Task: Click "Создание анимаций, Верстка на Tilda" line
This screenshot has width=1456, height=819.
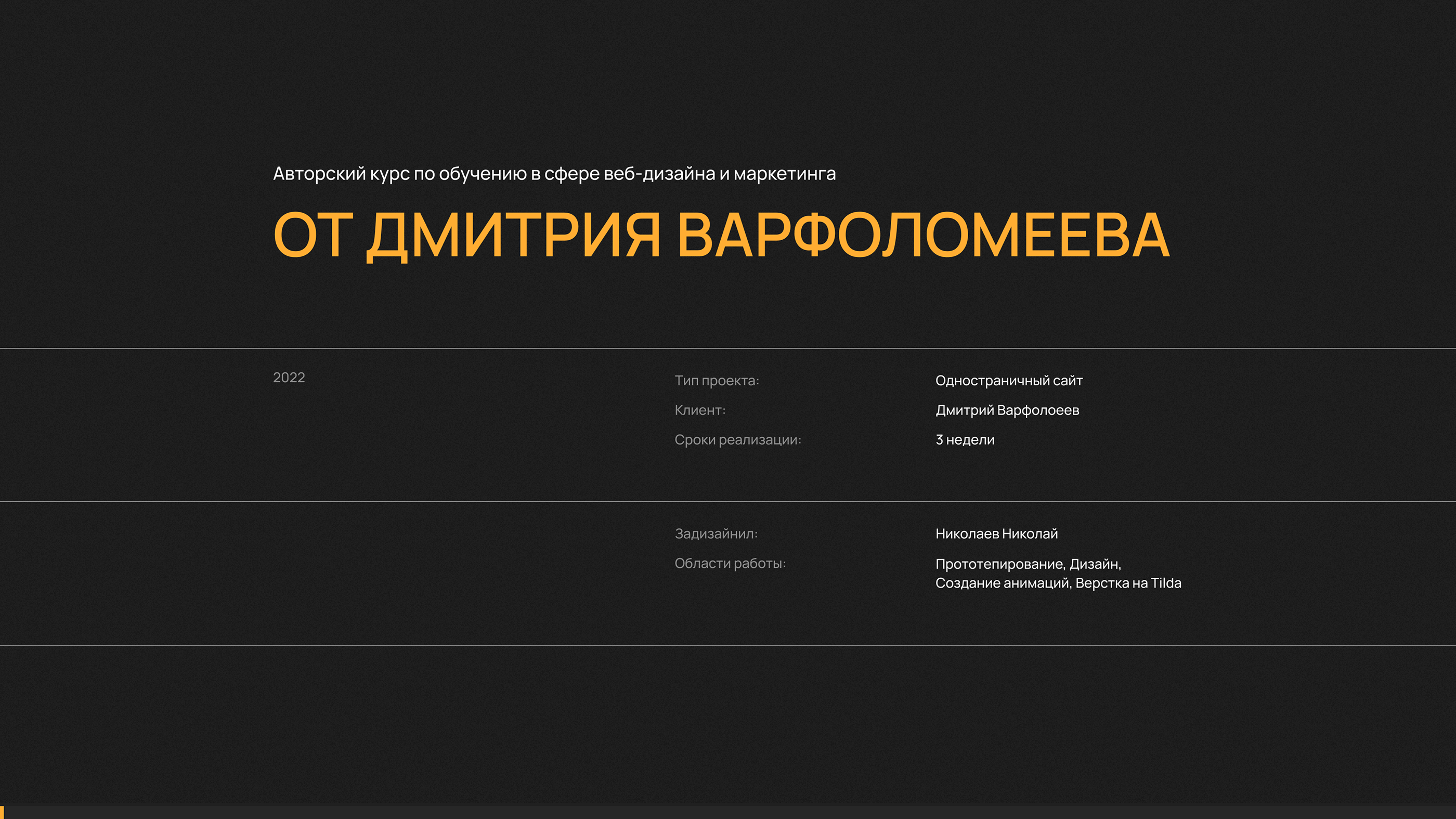Action: (x=1058, y=583)
